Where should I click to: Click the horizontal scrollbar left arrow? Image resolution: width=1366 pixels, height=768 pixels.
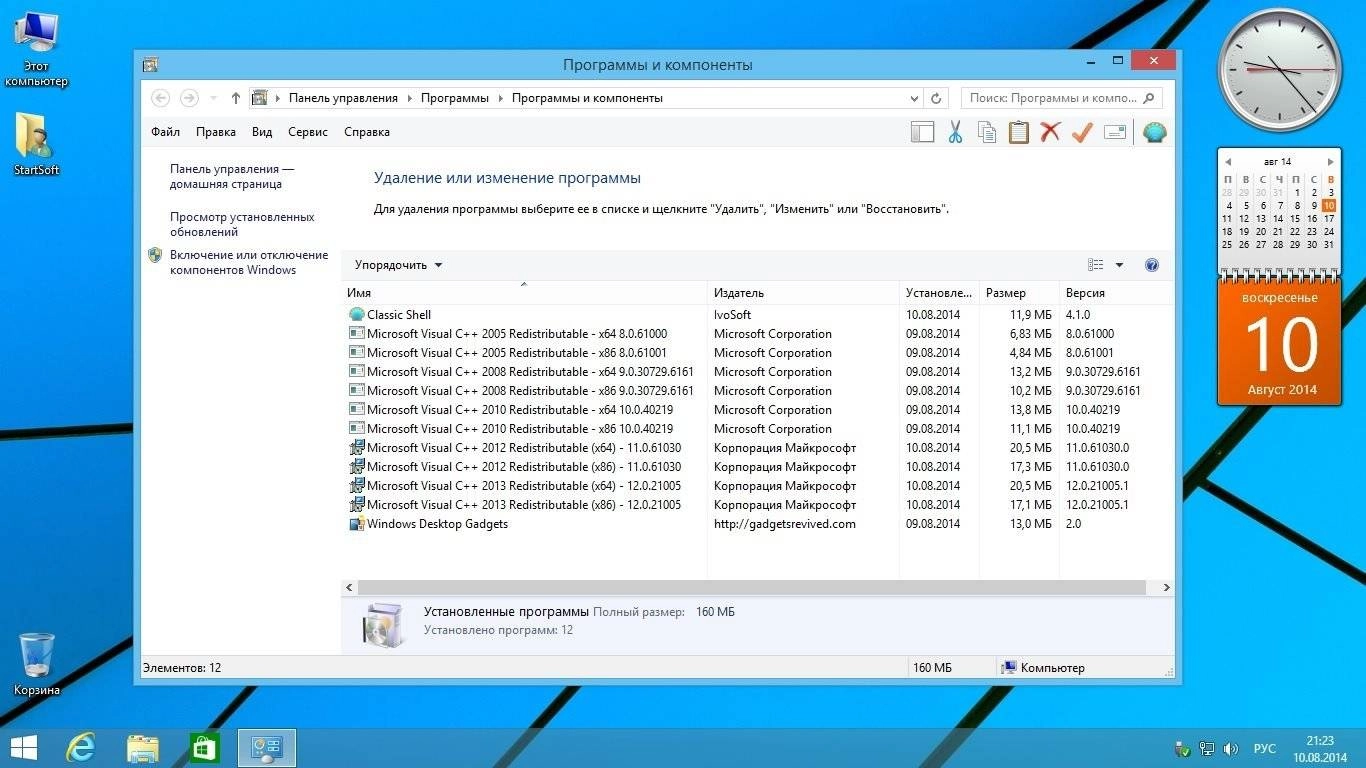(x=349, y=588)
